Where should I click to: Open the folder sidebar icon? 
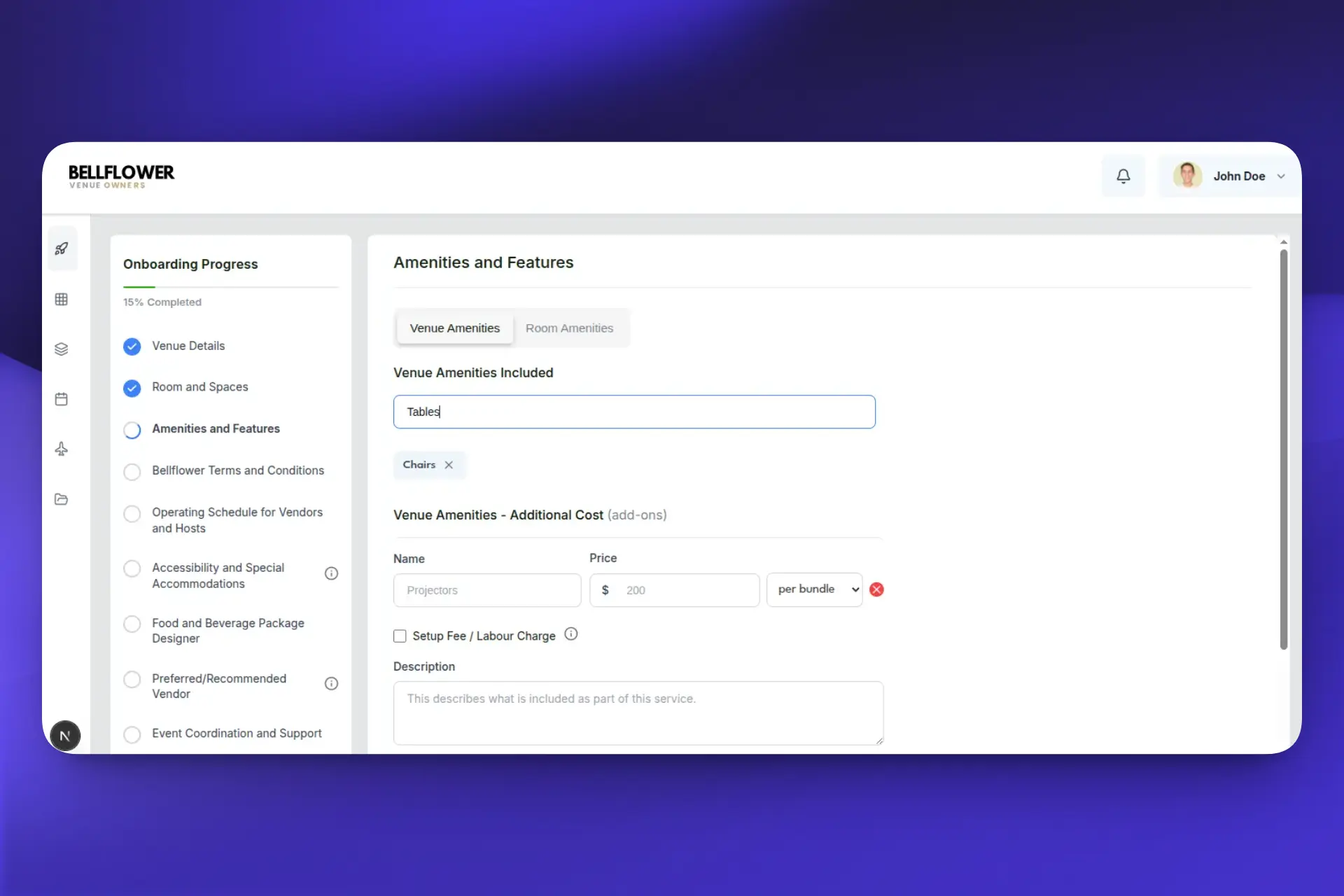click(x=62, y=499)
